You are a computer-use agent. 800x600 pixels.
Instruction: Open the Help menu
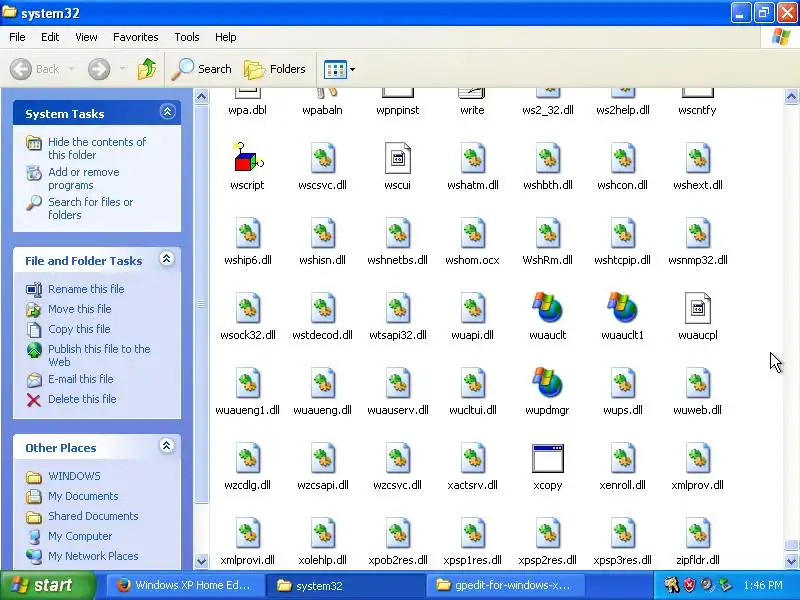click(x=226, y=37)
